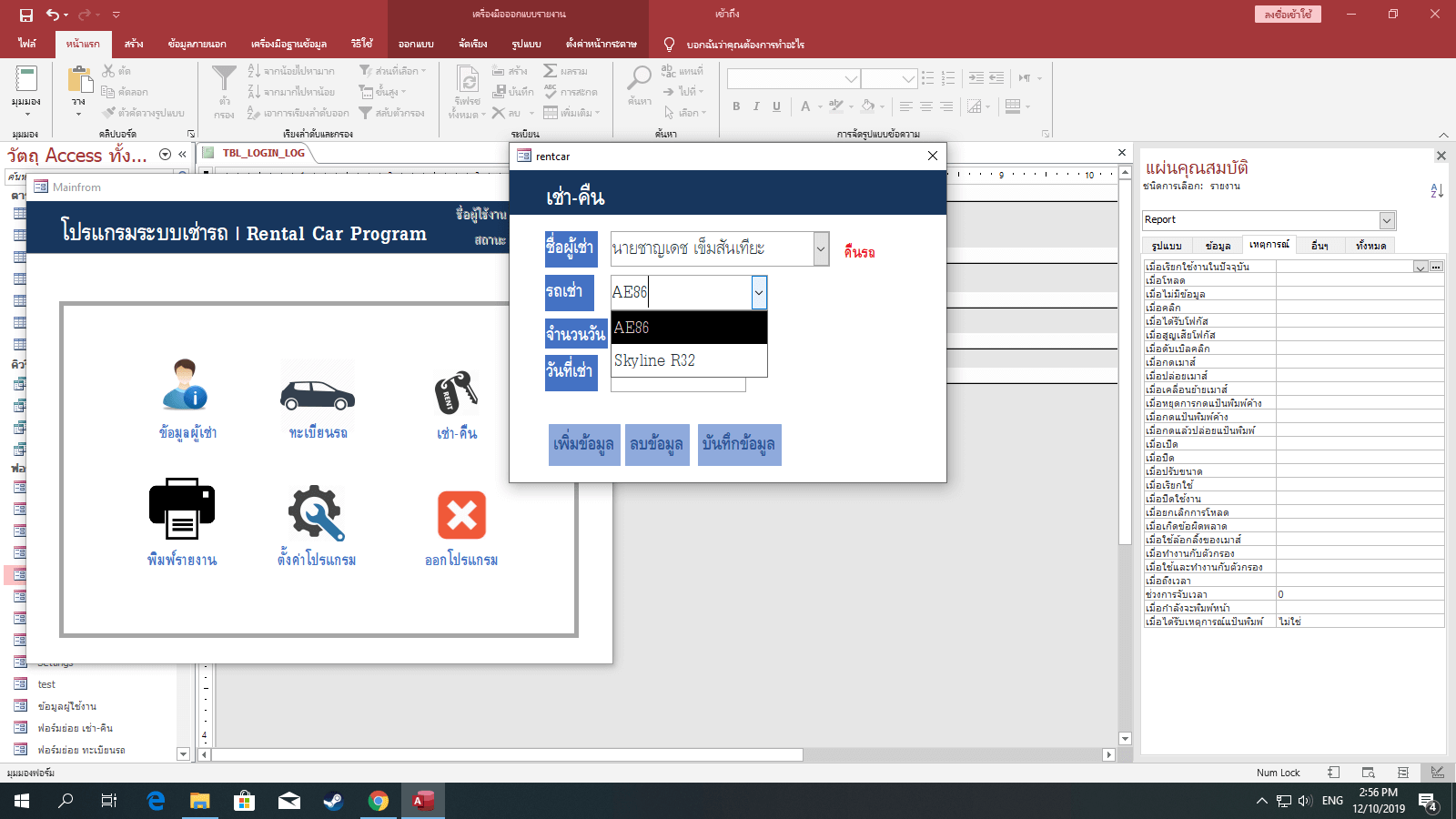Screen dimensions: 1456x819
Task: Open ตั้งค่าโปรแกรม gear and wrench icon
Action: pyautogui.click(x=316, y=512)
